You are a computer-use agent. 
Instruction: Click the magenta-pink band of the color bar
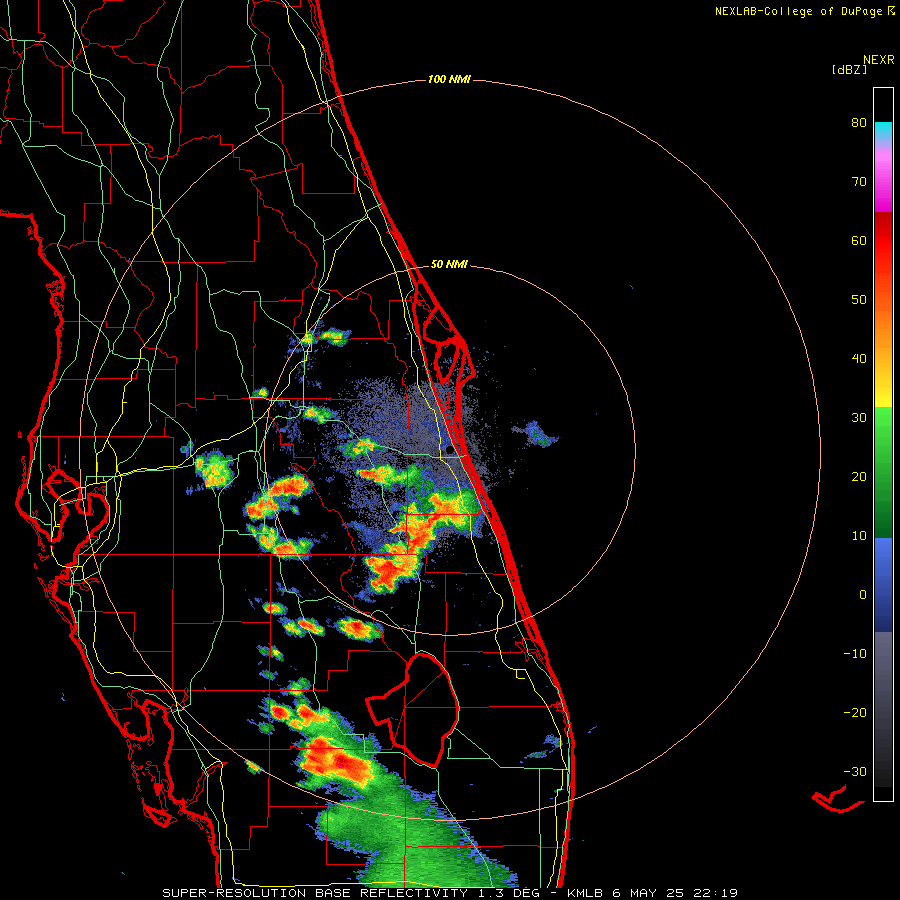[883, 181]
